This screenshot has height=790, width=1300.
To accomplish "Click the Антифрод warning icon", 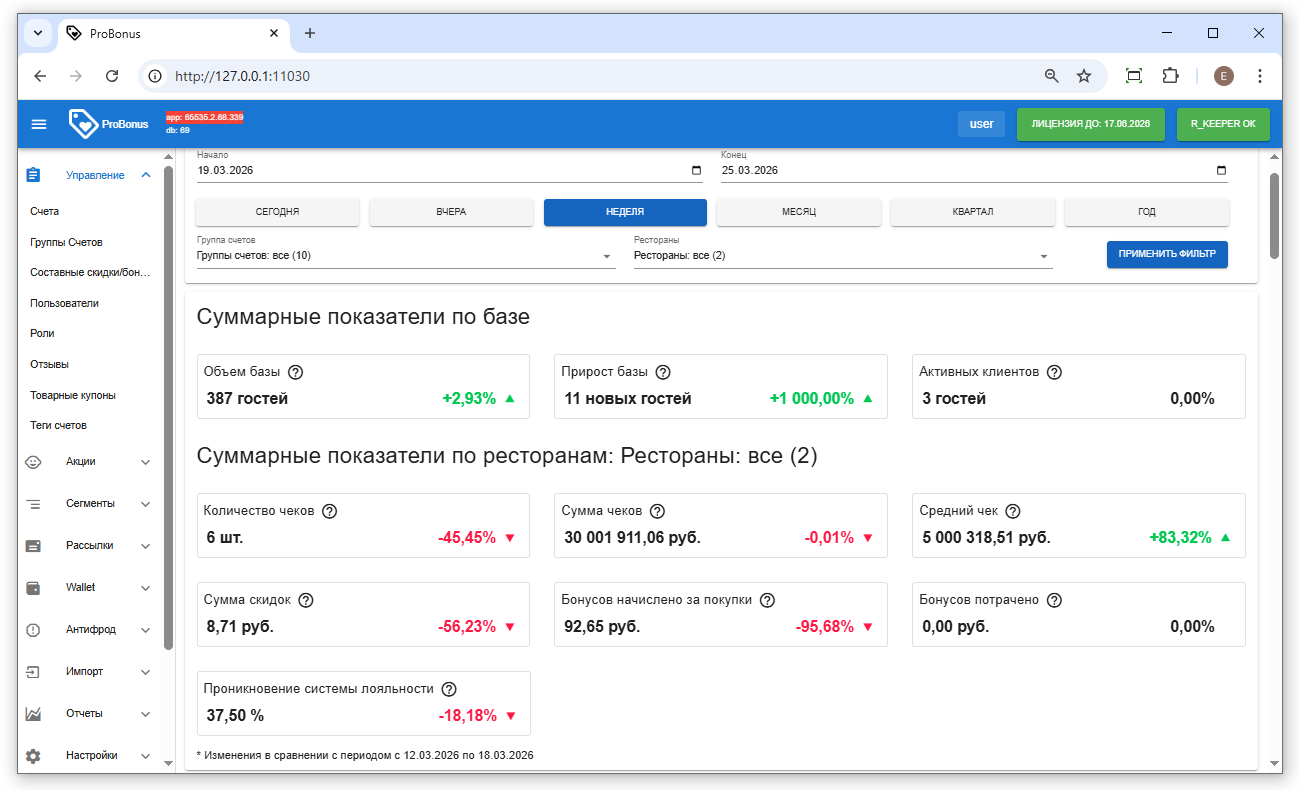I will (x=33, y=630).
